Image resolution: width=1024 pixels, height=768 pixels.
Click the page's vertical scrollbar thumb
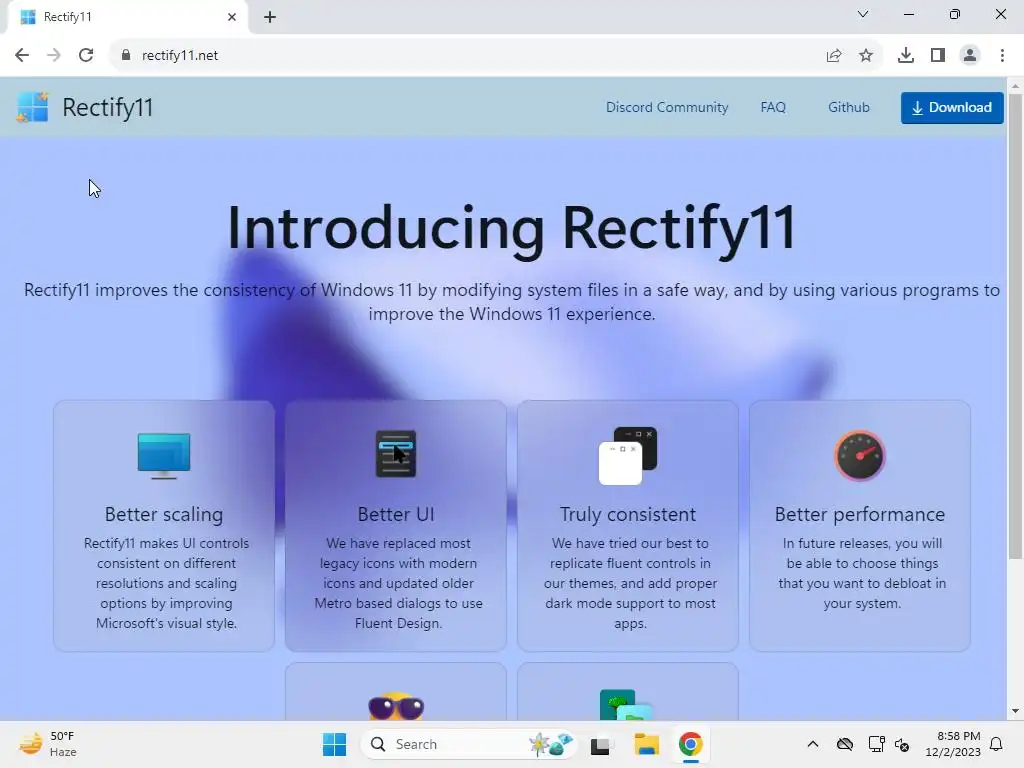[1015, 327]
